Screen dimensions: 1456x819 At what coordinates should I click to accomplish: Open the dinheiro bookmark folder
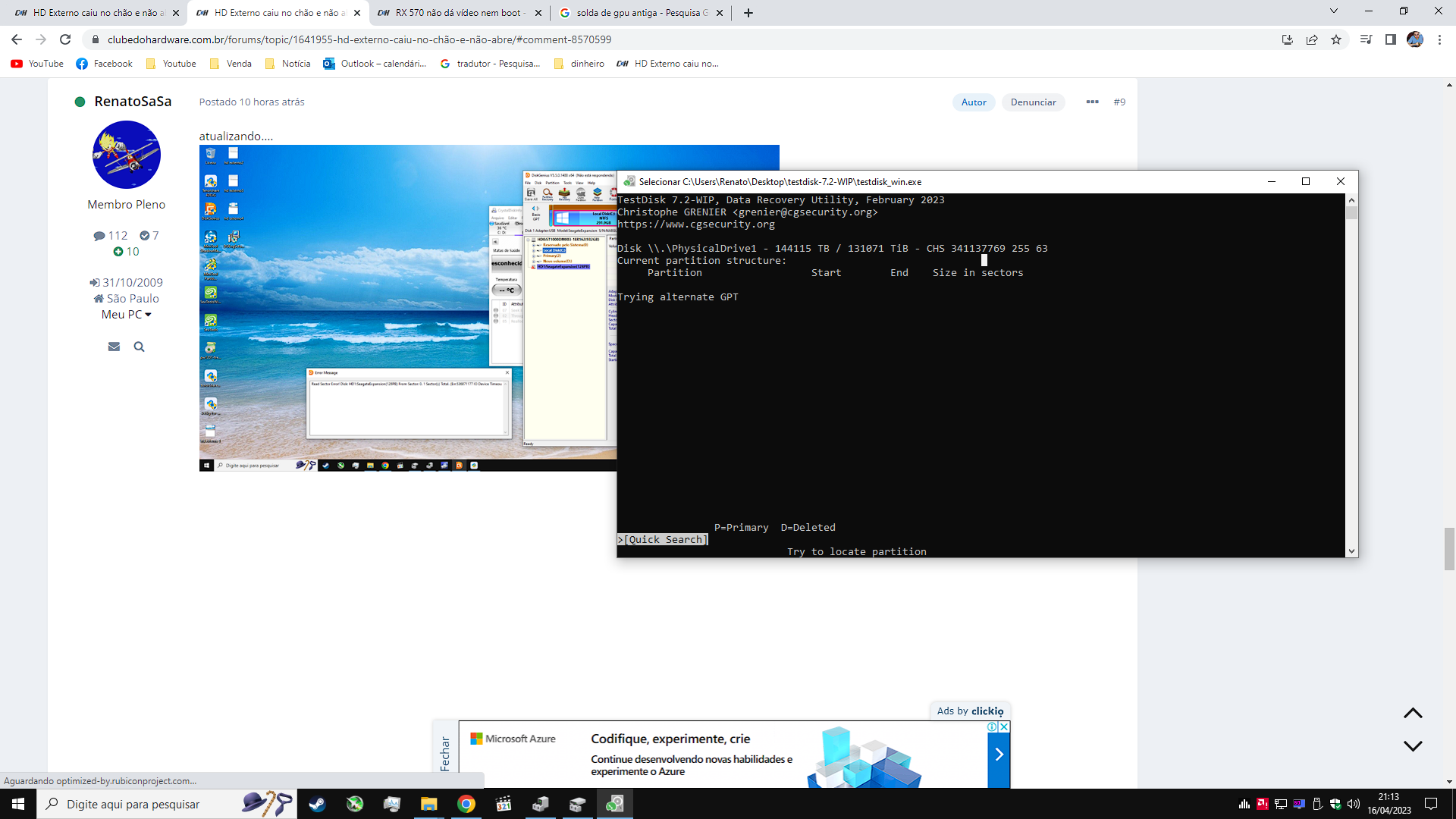(x=579, y=64)
